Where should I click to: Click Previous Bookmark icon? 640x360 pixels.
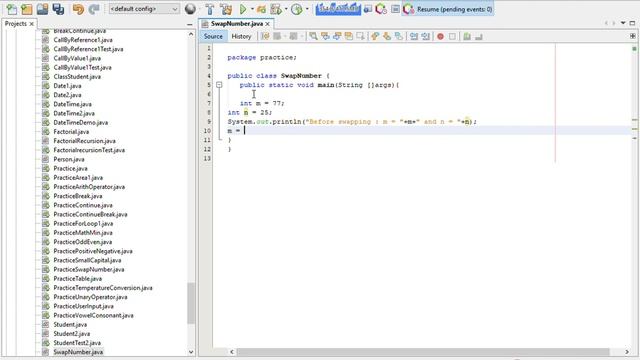point(375,36)
